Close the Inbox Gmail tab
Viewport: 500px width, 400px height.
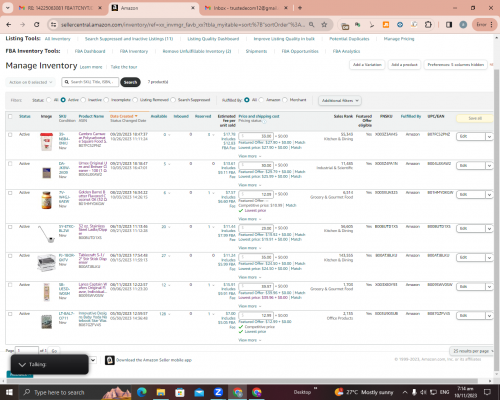[x=286, y=8]
